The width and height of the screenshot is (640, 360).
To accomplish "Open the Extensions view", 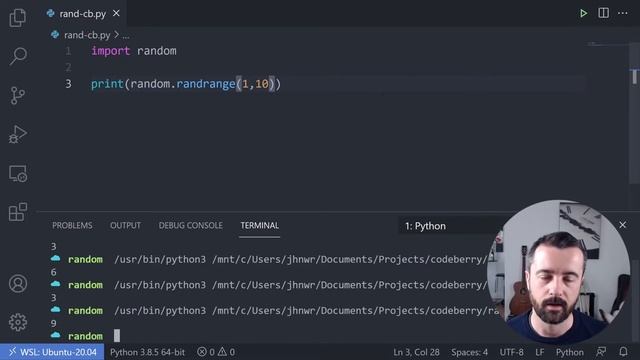I will tap(18, 212).
